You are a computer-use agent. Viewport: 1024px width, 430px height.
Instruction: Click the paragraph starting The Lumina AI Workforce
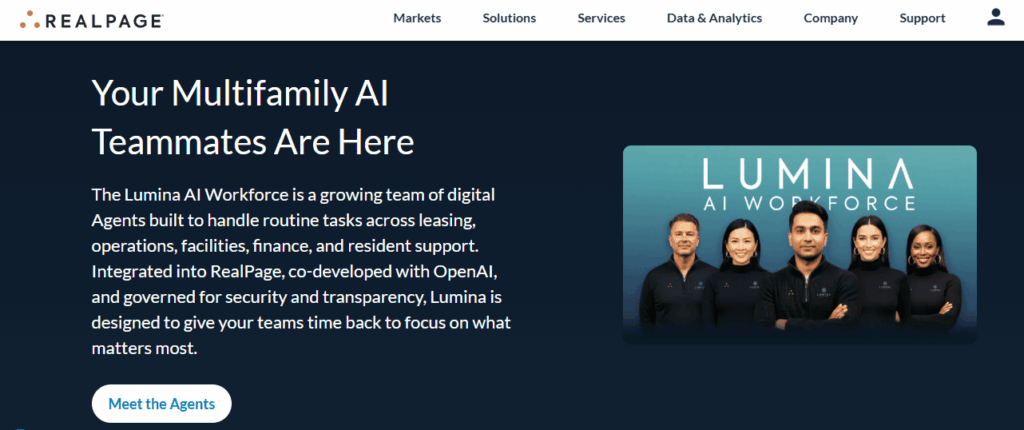coord(301,271)
